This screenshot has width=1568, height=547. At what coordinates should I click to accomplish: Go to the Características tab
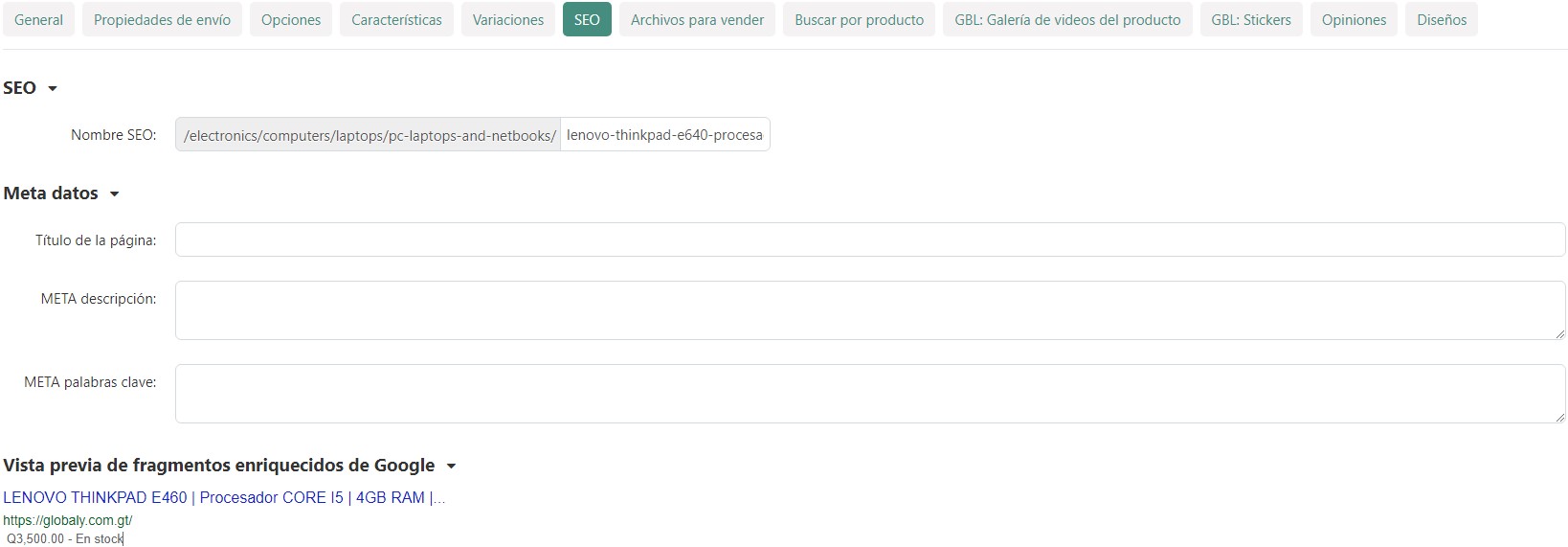coord(396,20)
